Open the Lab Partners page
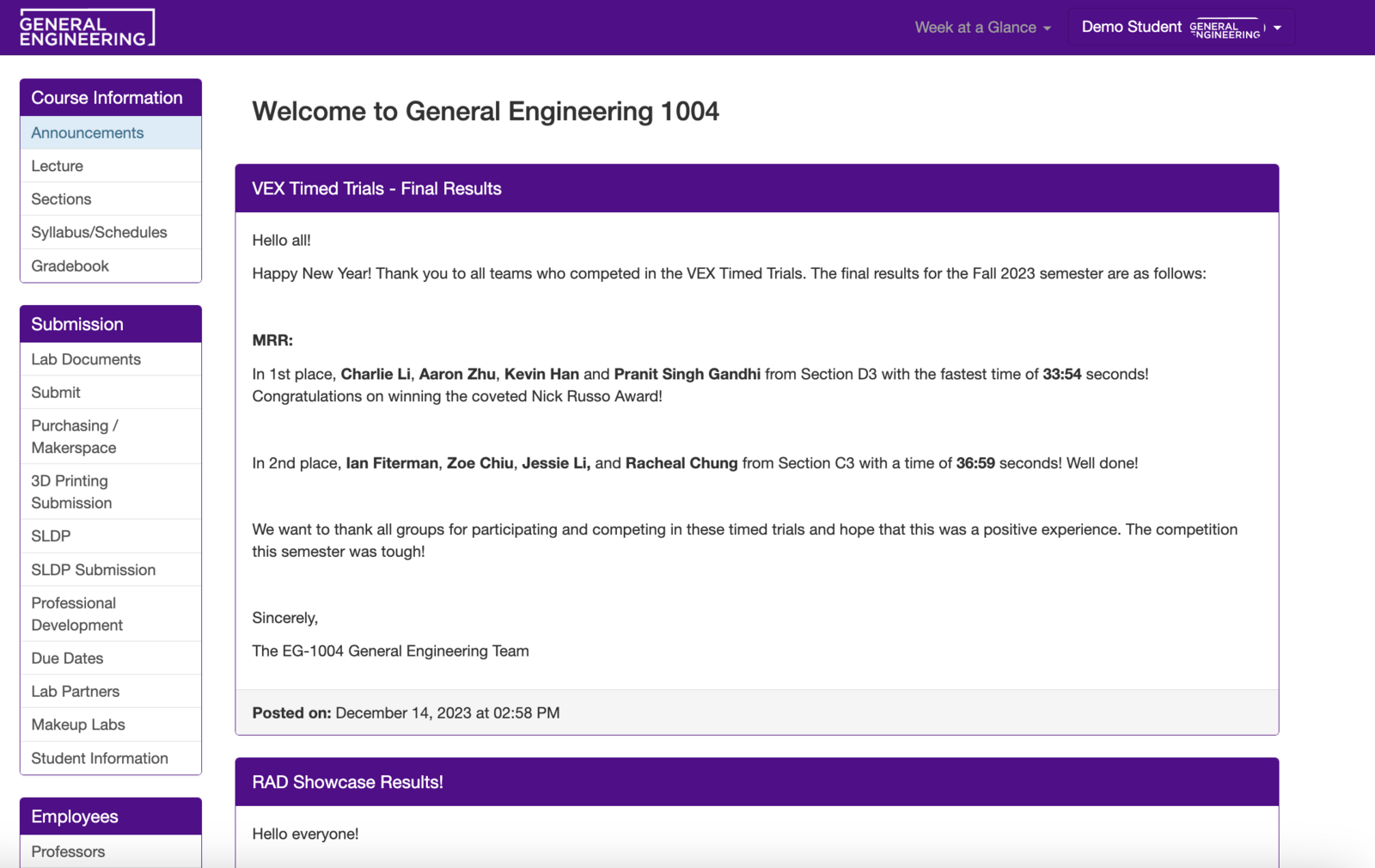1375x868 pixels. point(75,690)
